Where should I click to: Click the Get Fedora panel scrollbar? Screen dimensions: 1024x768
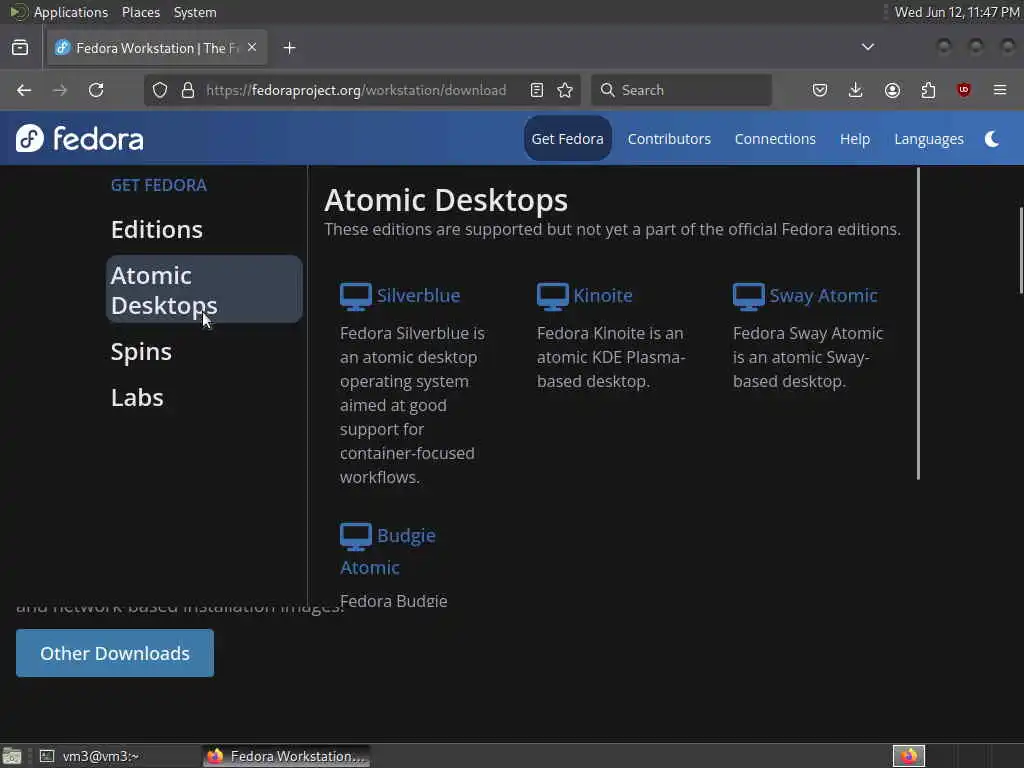pyautogui.click(x=918, y=324)
